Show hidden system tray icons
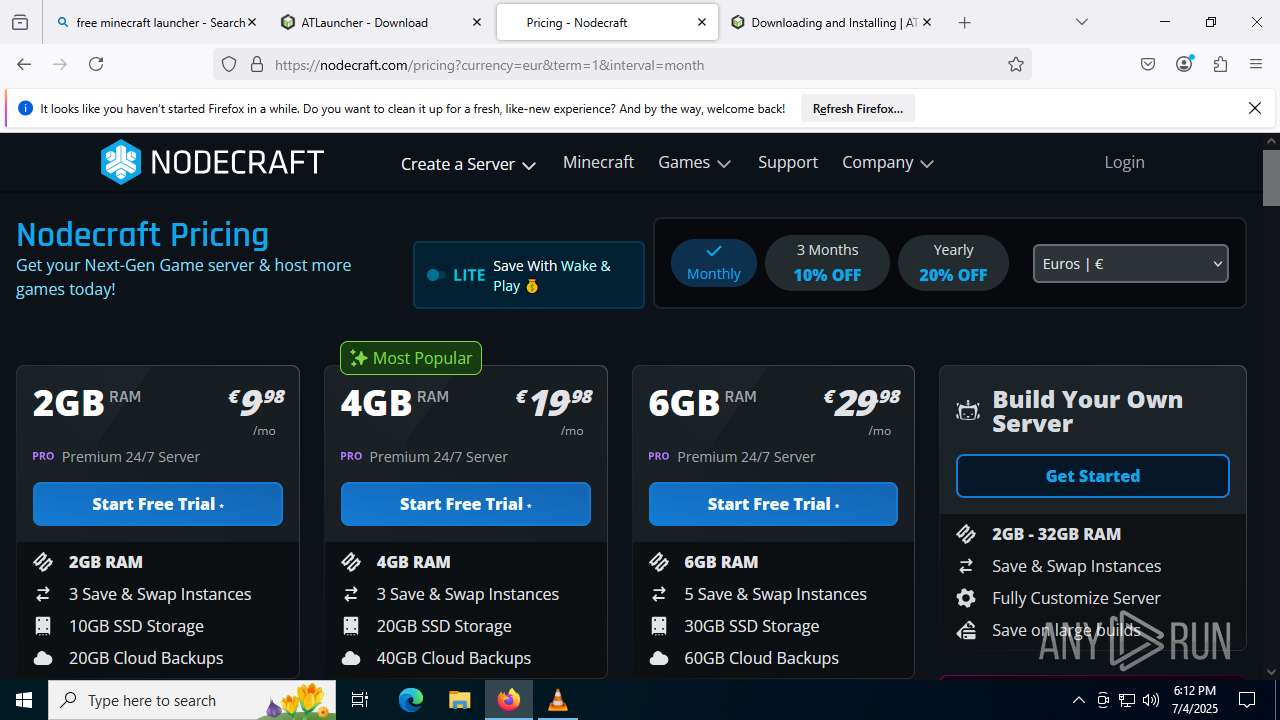The height and width of the screenshot is (720, 1280). [1078, 700]
